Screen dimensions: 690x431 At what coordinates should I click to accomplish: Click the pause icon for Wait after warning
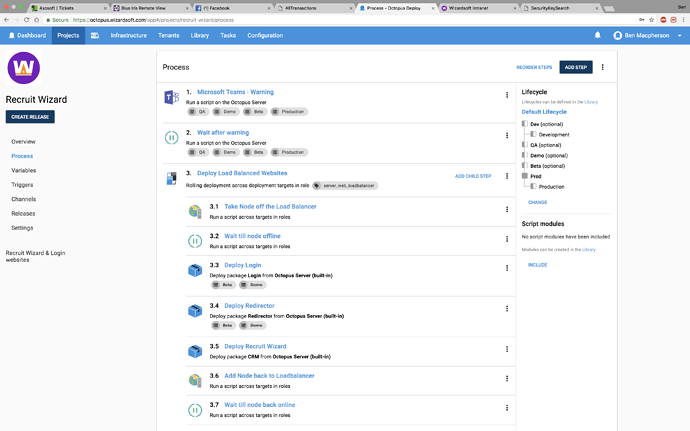point(171,138)
